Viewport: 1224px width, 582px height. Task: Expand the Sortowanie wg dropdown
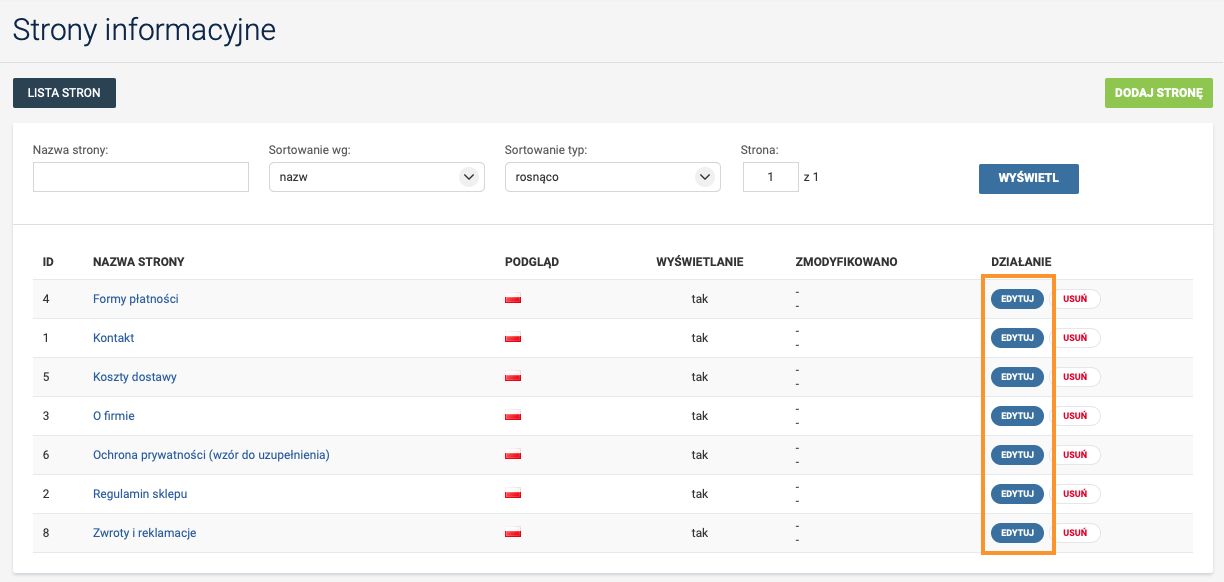[376, 177]
